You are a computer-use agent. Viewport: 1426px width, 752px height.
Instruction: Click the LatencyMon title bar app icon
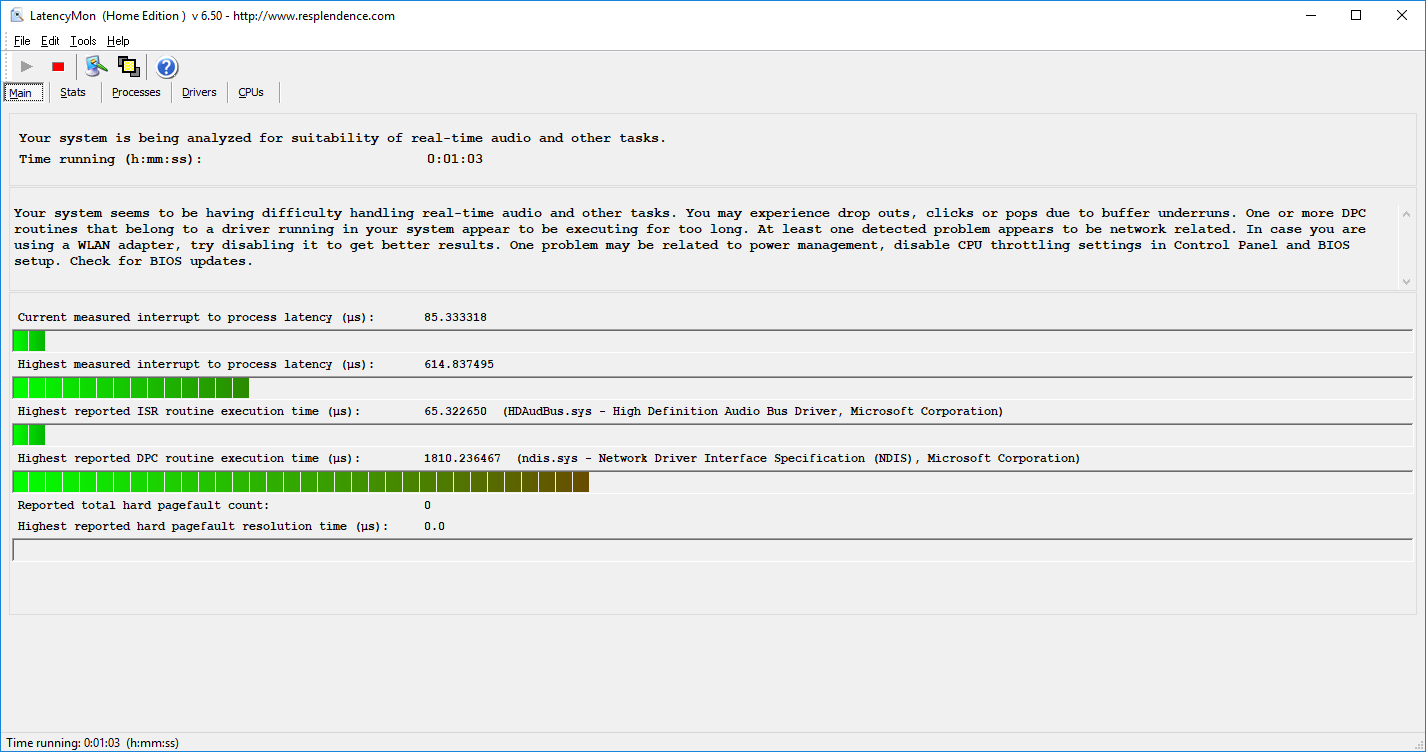tap(16, 15)
